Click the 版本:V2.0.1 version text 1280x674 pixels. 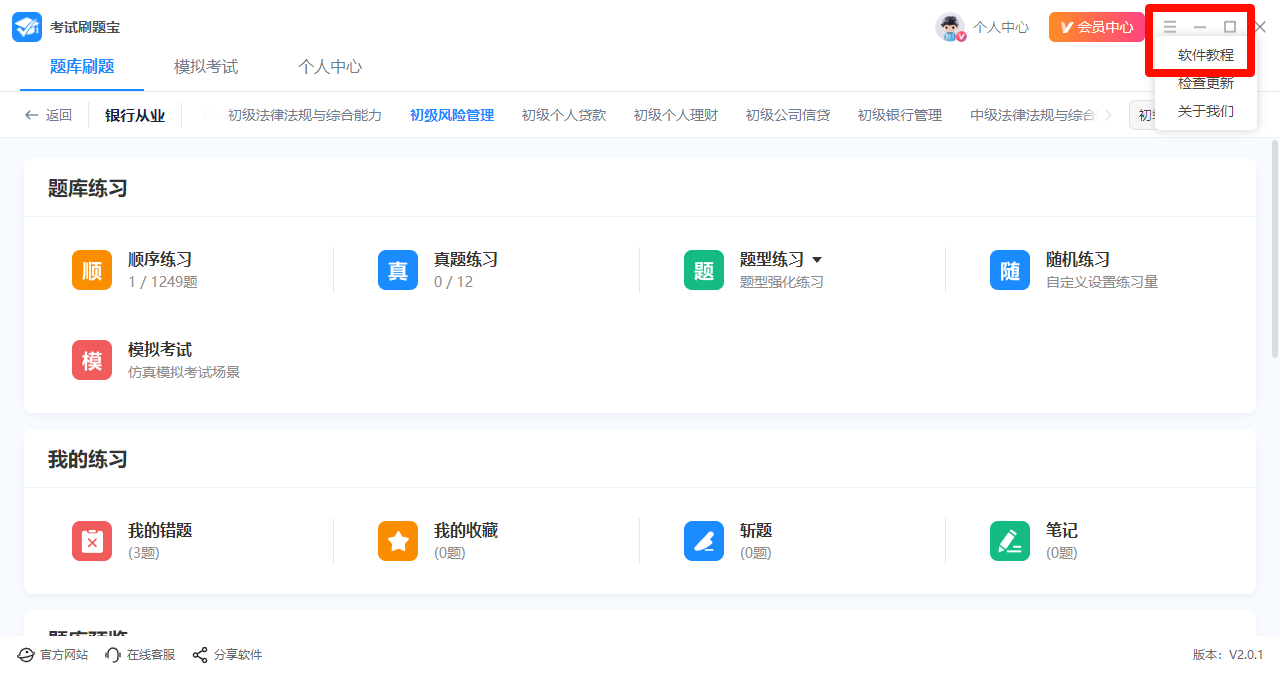(x=1228, y=655)
